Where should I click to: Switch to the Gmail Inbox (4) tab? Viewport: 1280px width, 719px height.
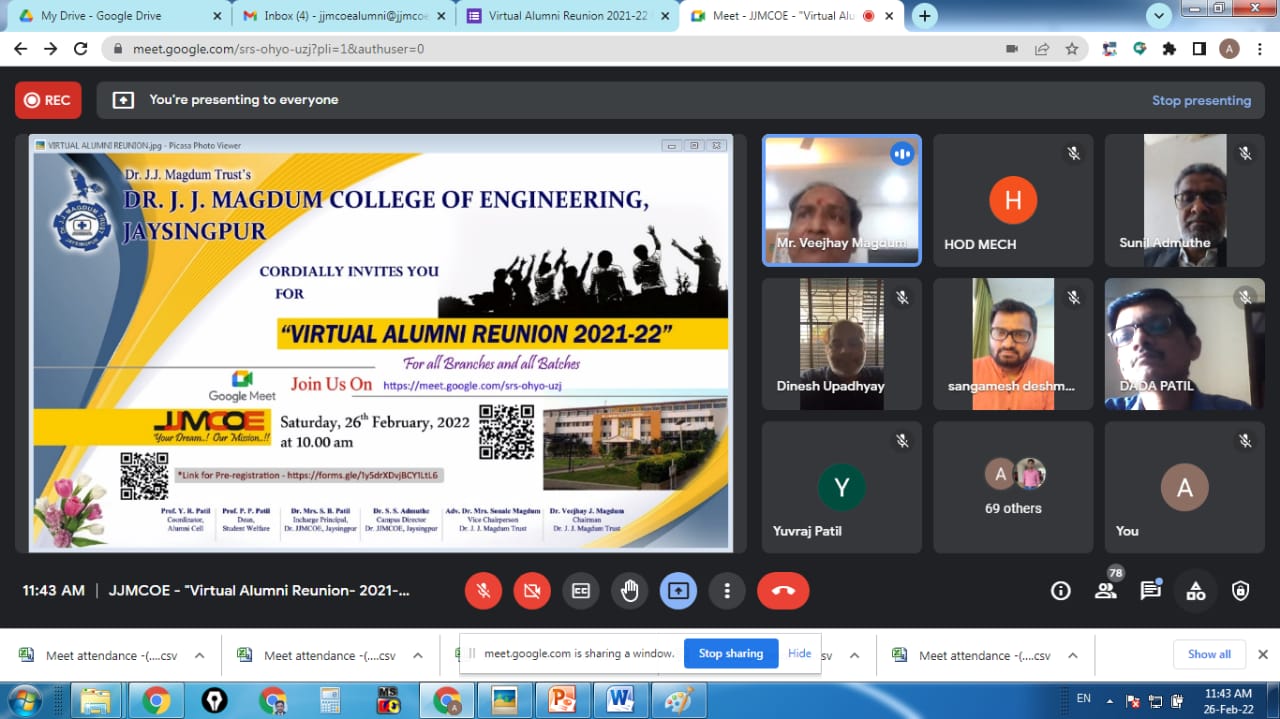click(346, 16)
